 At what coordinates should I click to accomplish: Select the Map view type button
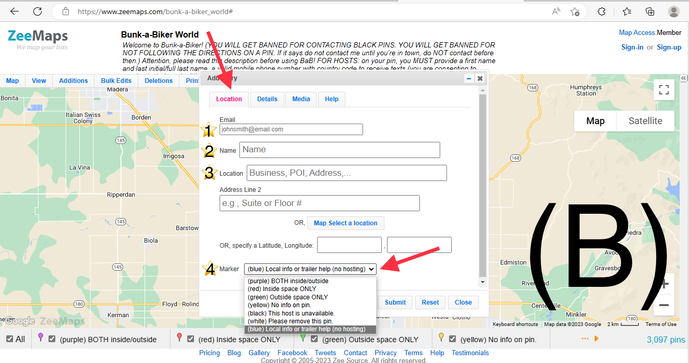[595, 121]
